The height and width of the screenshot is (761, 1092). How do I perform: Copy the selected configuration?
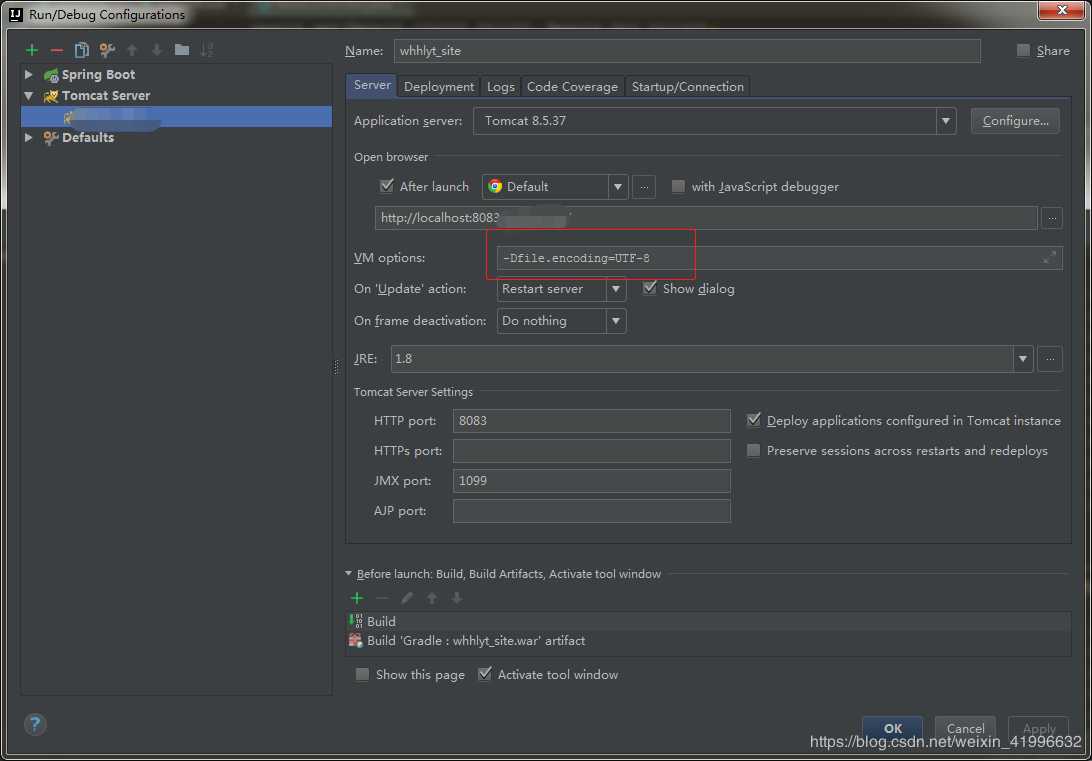click(x=81, y=50)
